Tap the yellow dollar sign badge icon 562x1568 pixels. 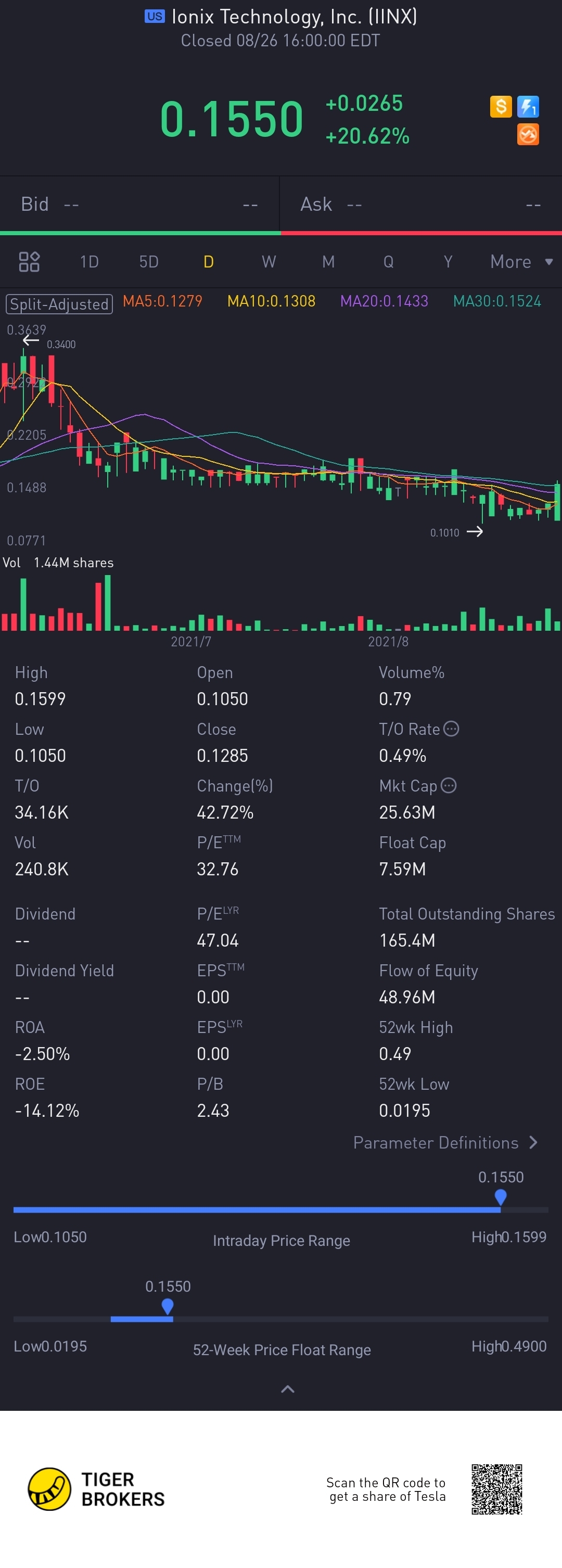click(x=501, y=107)
